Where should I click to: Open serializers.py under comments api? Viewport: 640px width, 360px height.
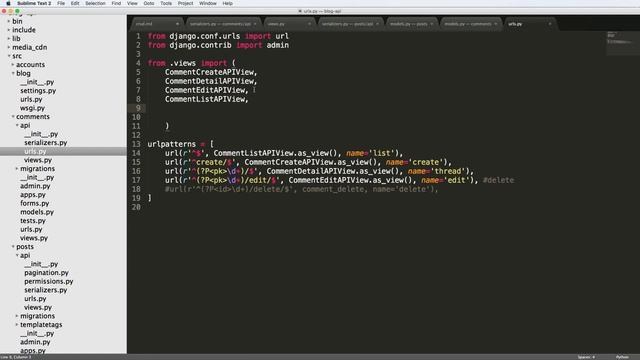[x=45, y=143]
